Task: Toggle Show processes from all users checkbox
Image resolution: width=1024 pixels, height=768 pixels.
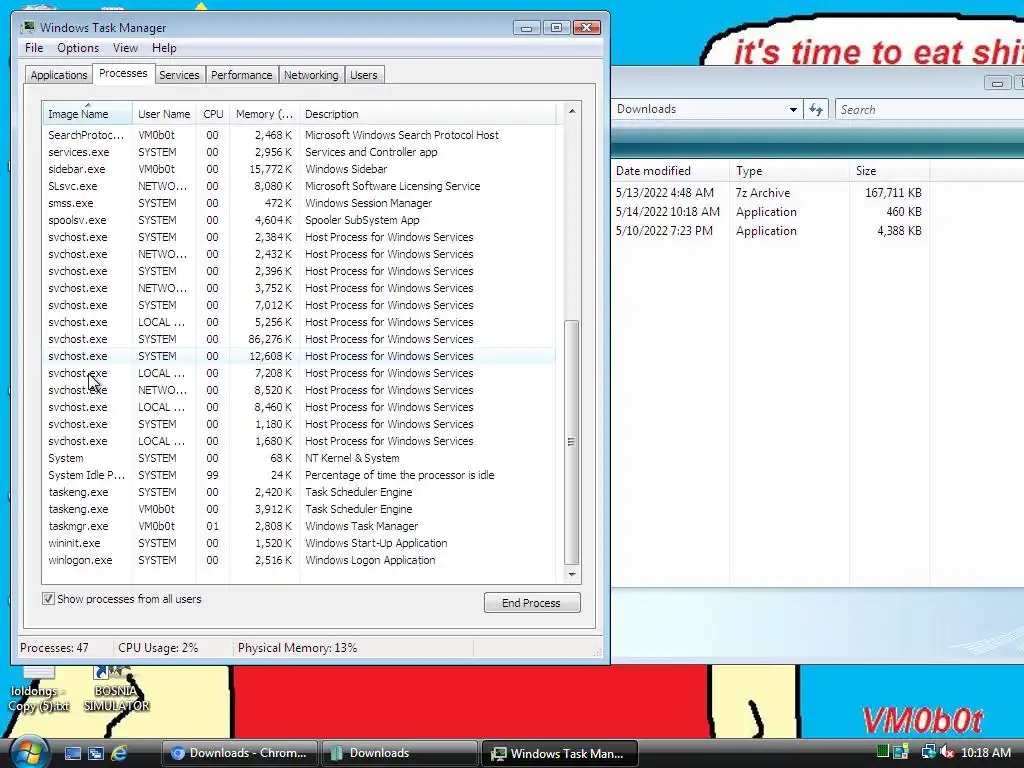Action: pyautogui.click(x=48, y=599)
